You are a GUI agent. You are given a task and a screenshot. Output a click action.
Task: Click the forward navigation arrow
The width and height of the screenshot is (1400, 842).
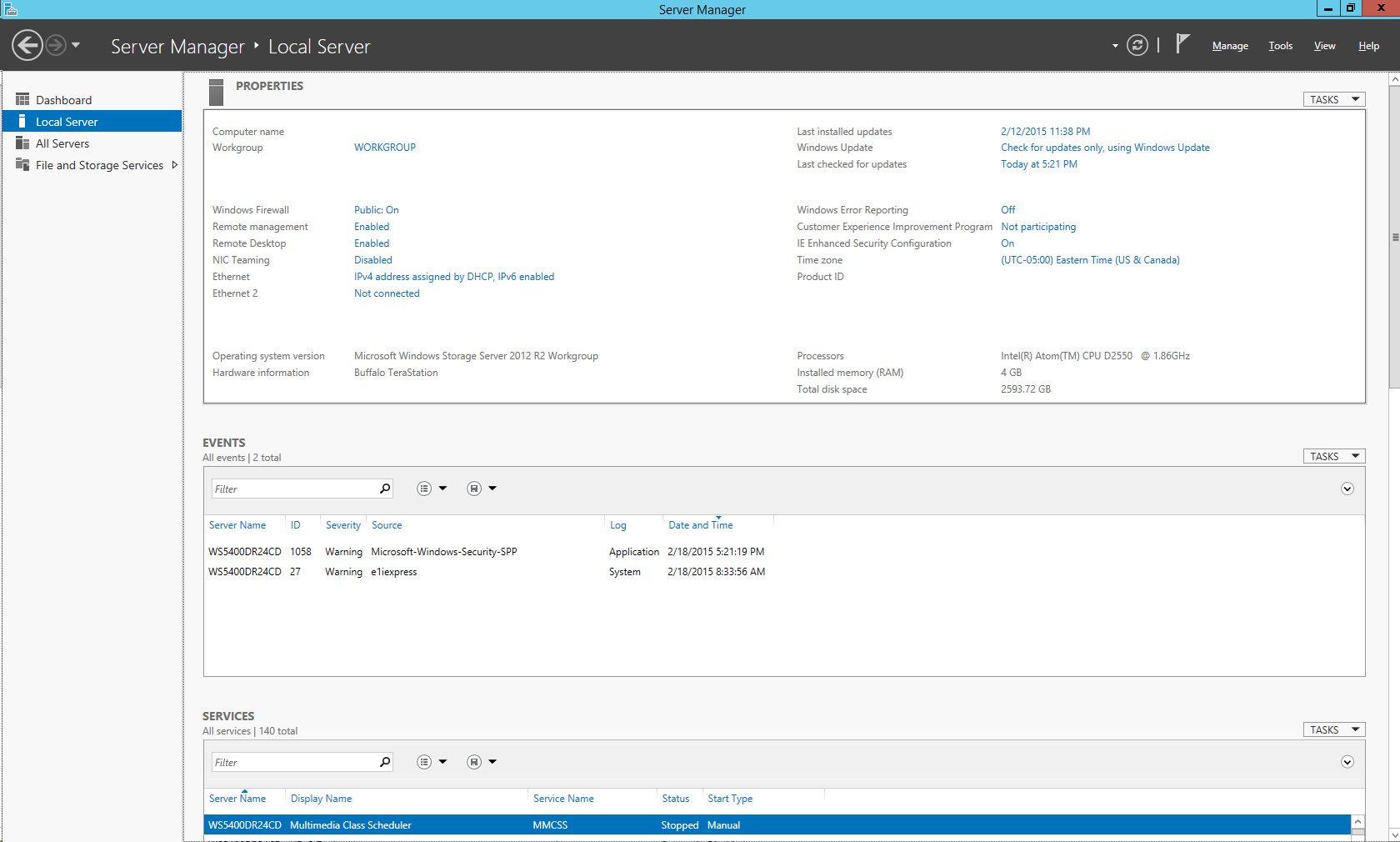click(x=56, y=45)
